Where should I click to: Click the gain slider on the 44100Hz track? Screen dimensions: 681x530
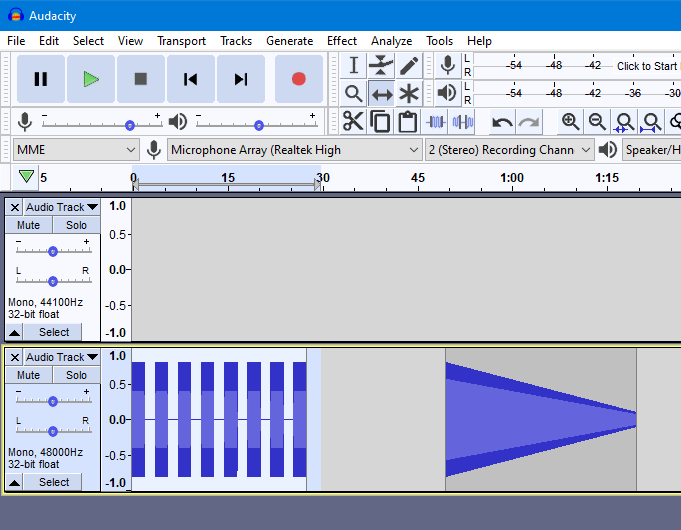point(53,252)
